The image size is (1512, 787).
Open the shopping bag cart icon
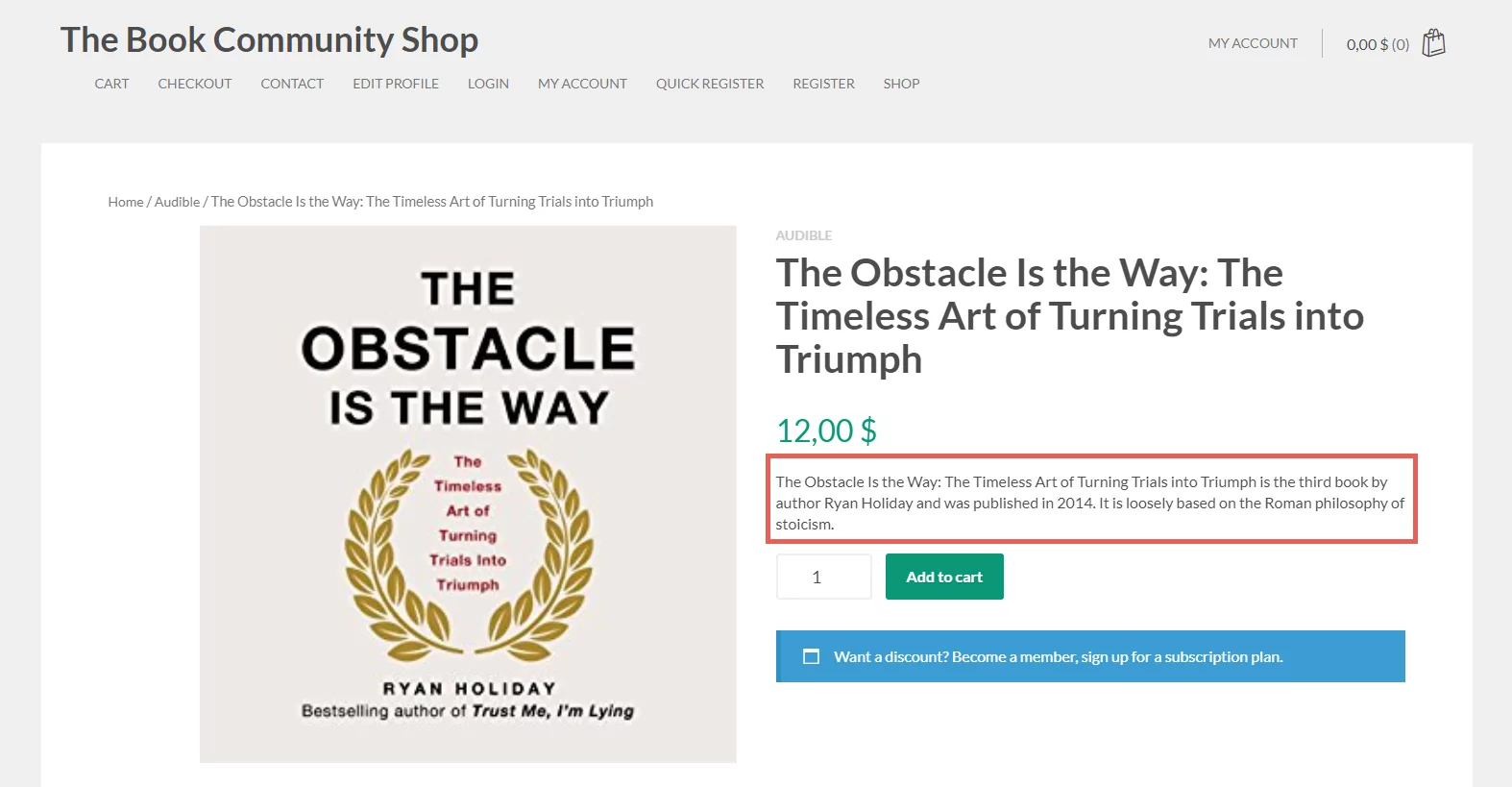[1433, 43]
